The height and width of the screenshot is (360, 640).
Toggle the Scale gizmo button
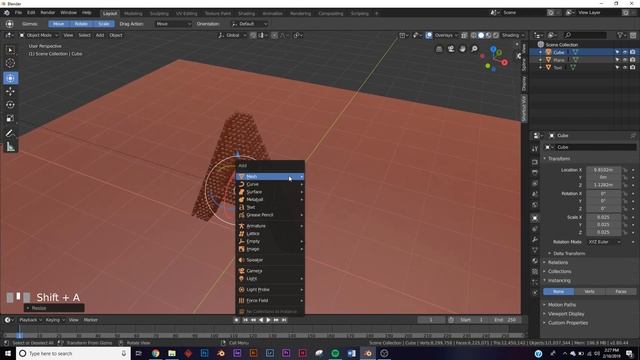[104, 24]
